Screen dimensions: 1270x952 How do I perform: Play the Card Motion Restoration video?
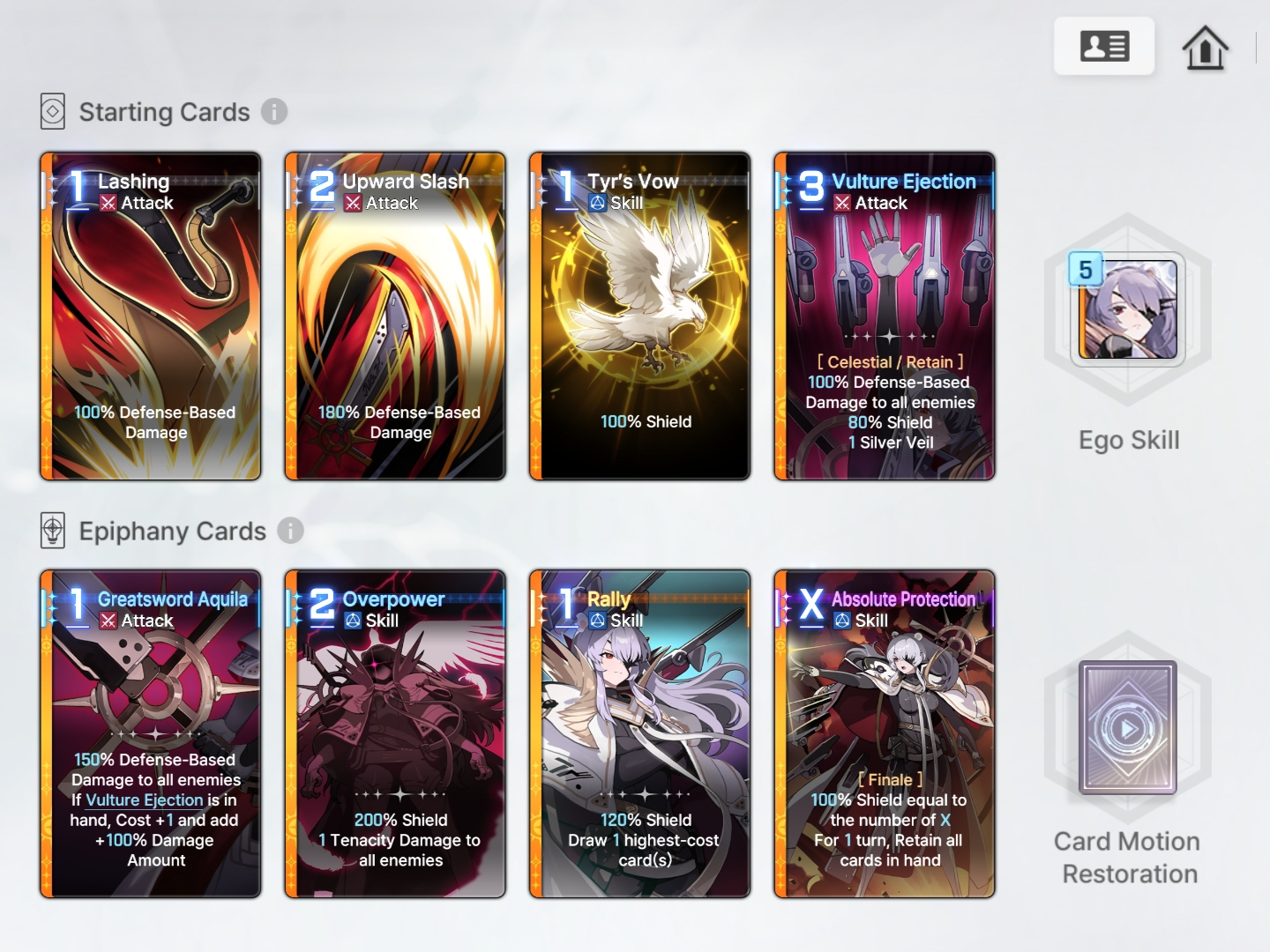[1127, 728]
